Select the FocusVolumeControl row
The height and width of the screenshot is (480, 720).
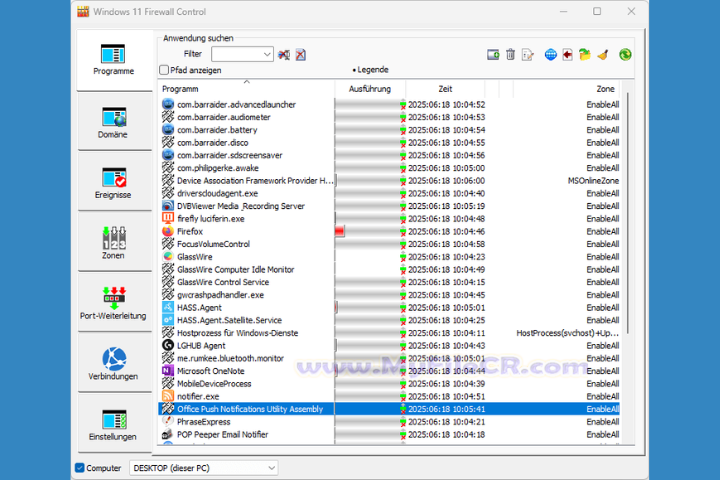pyautogui.click(x=389, y=244)
